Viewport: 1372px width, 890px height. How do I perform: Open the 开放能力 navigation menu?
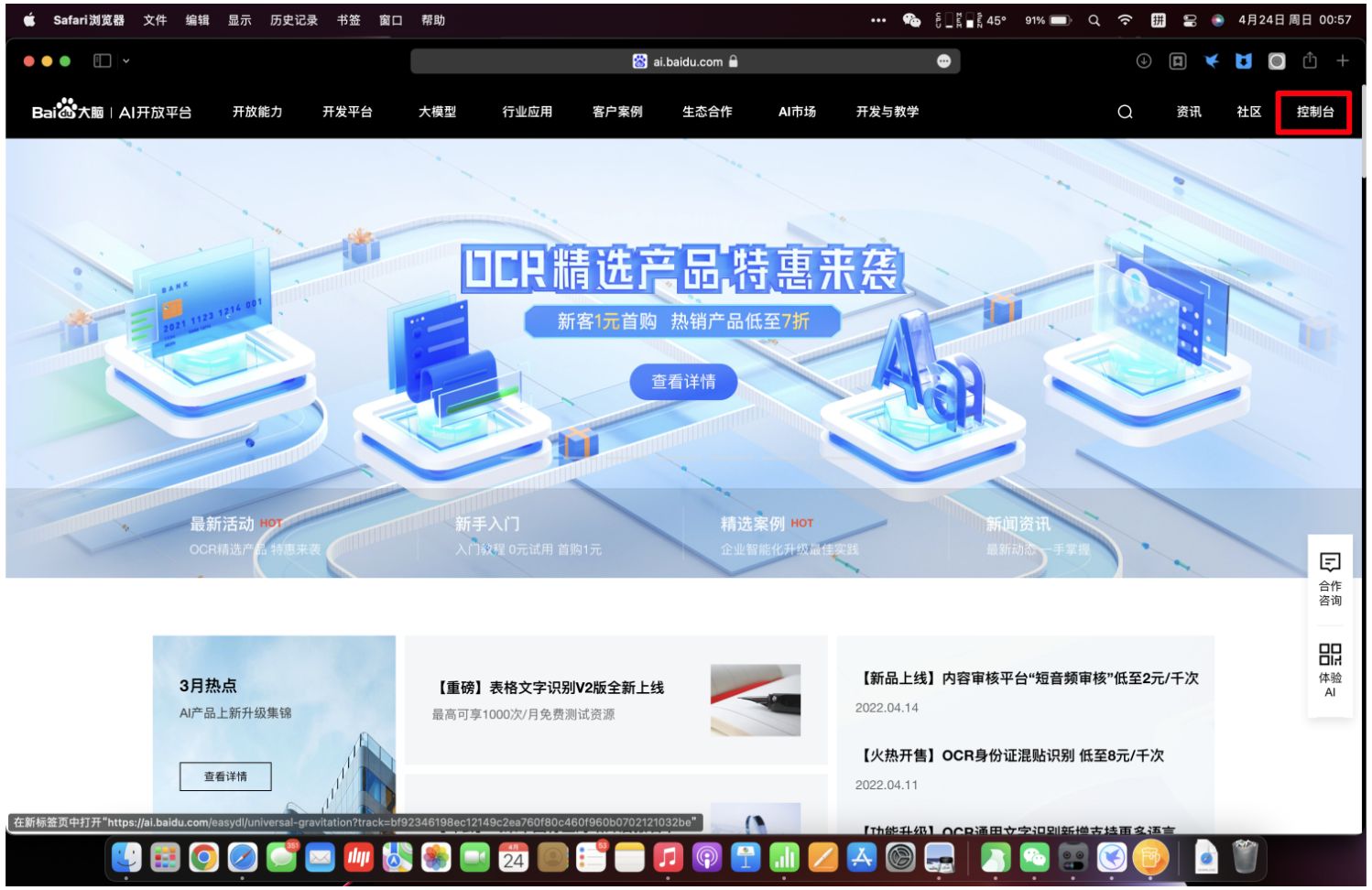pyautogui.click(x=257, y=112)
